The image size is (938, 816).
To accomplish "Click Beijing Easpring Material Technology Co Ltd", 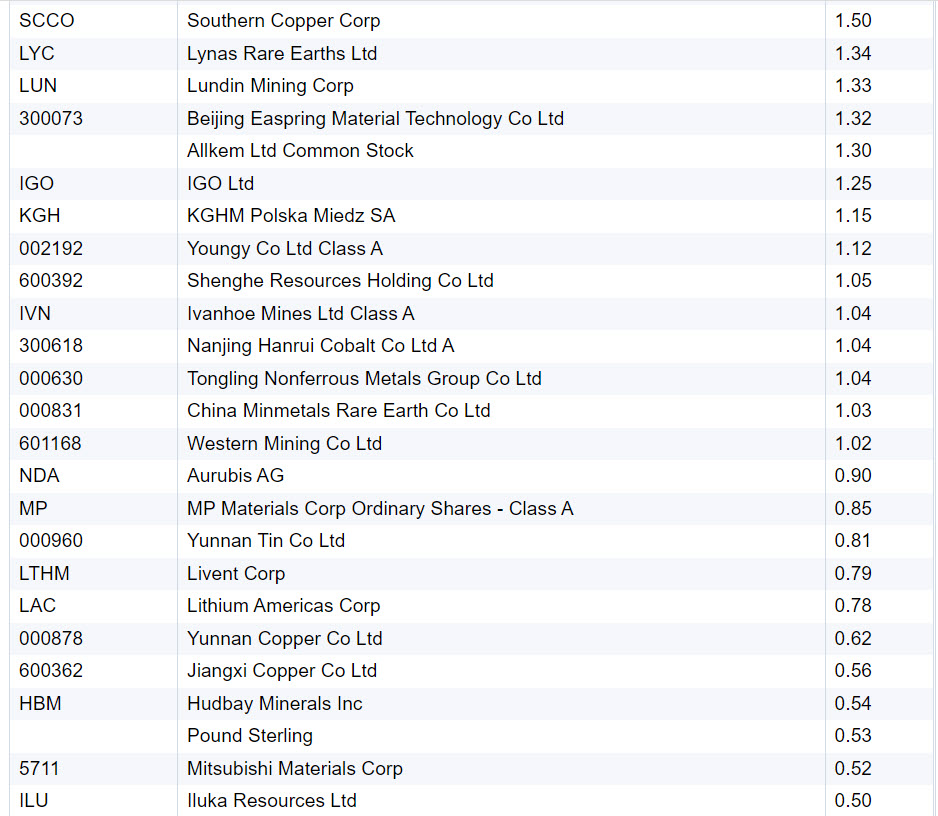I will tap(375, 118).
